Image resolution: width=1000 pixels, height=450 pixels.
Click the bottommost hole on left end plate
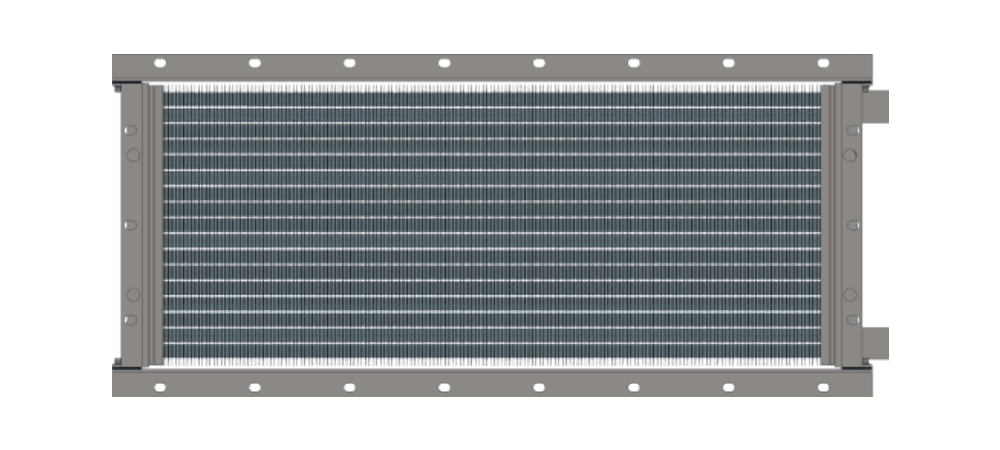click(130, 320)
